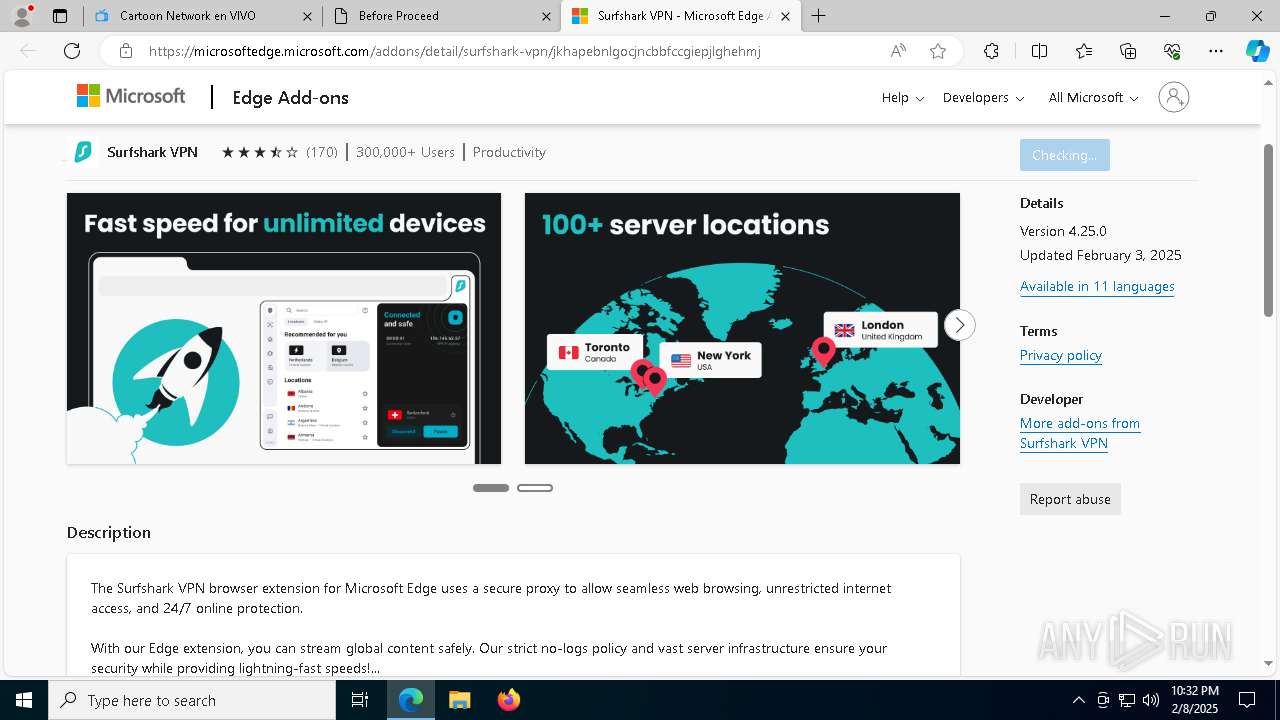Viewport: 1280px width, 720px height.
Task: Click the star rating display
Action: (260, 152)
